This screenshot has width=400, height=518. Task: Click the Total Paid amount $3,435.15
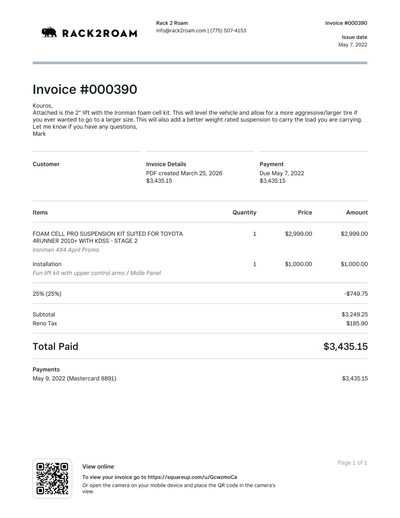tap(346, 346)
